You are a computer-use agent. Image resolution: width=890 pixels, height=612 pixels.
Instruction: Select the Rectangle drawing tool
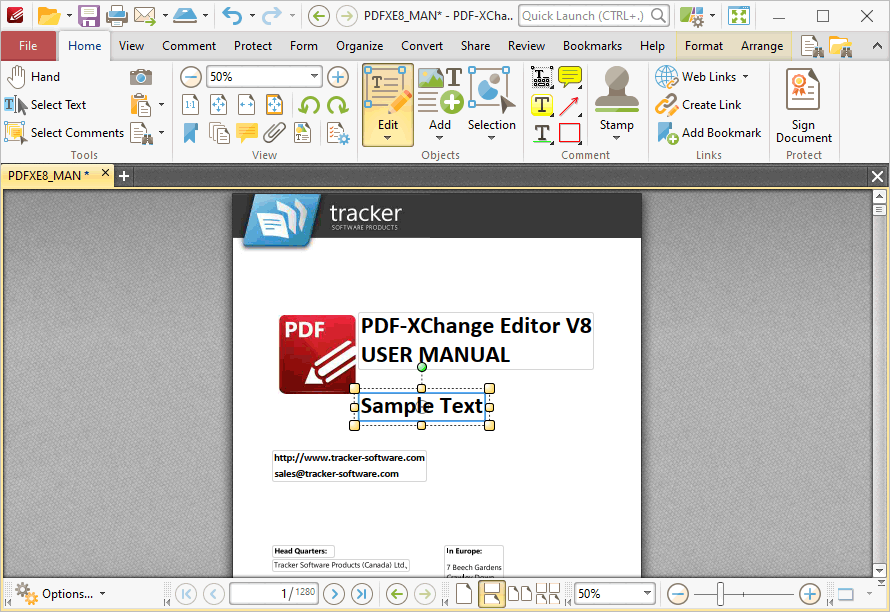[570, 133]
